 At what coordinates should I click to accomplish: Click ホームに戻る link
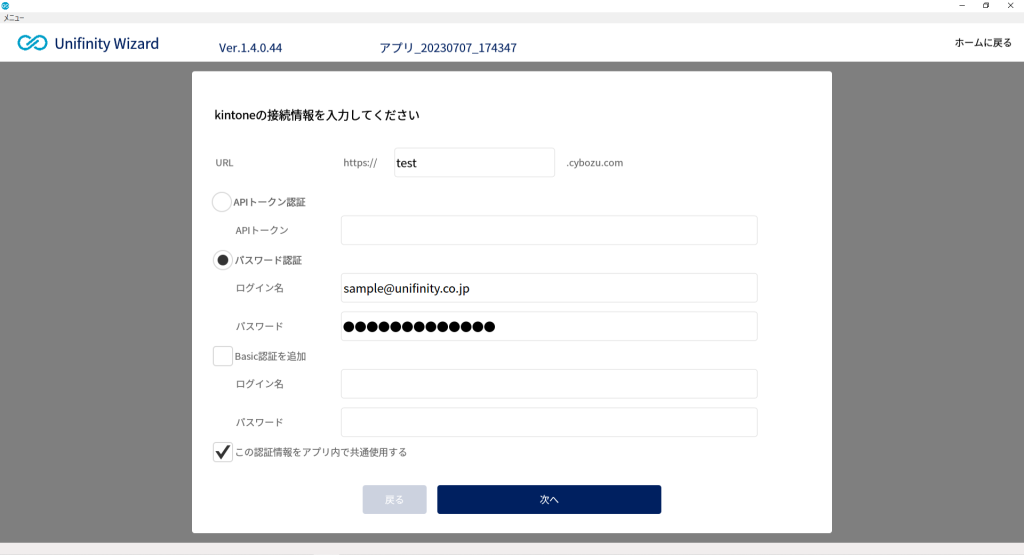[x=983, y=43]
